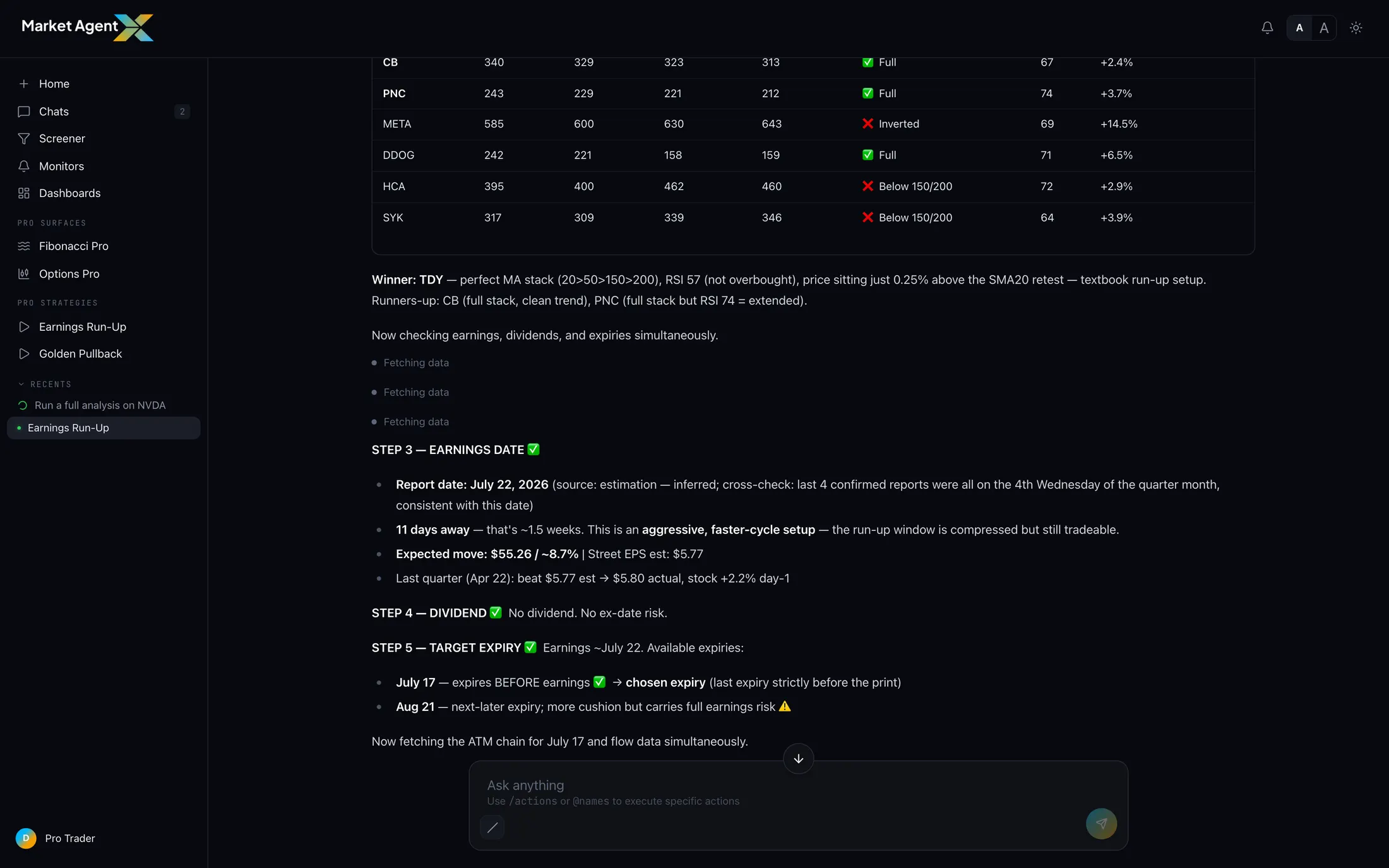Click the Fibonacci Pro waves icon
Viewport: 1389px width, 868px height.
pyautogui.click(x=24, y=246)
